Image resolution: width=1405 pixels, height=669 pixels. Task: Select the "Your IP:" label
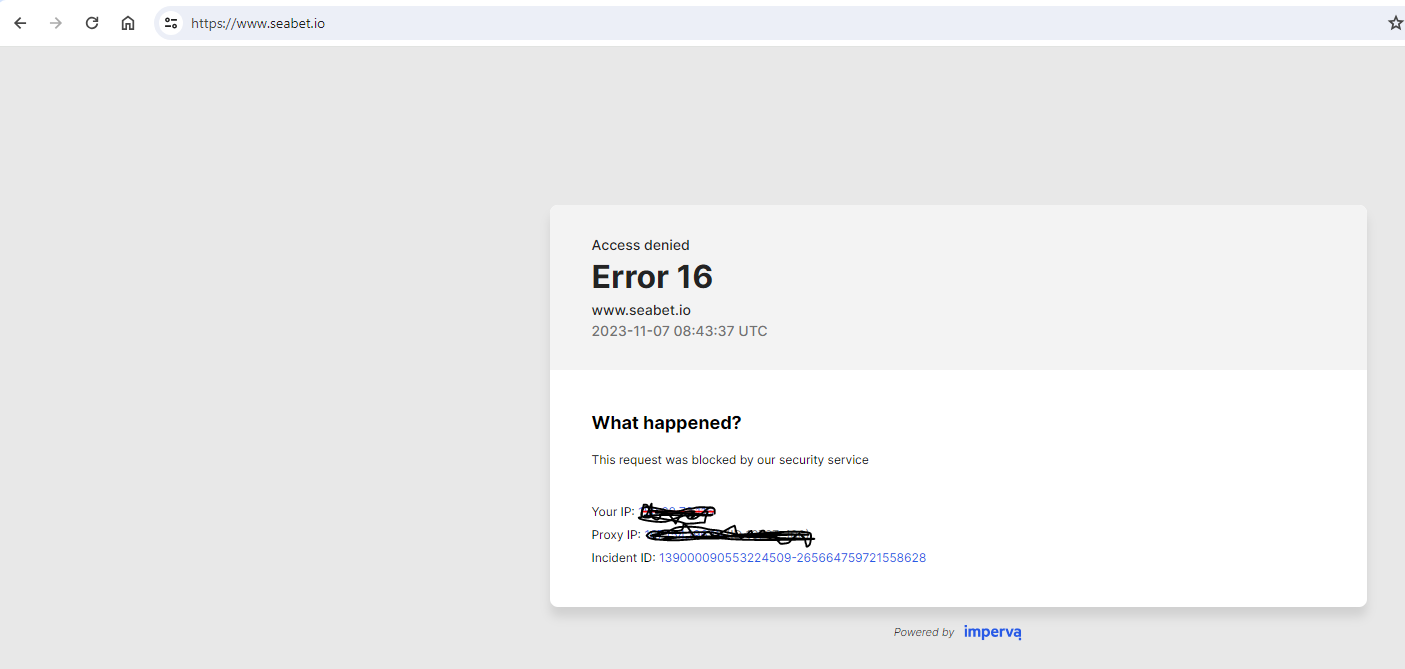(613, 512)
